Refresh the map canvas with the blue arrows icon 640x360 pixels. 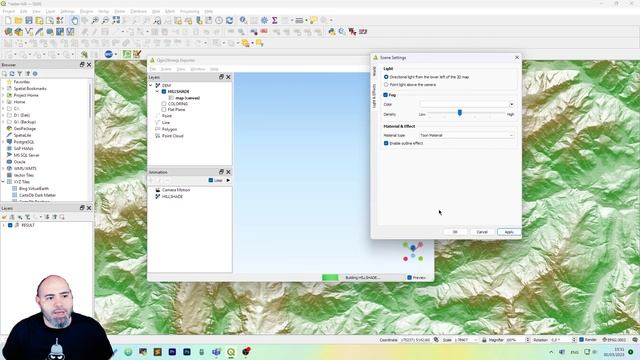click(229, 20)
